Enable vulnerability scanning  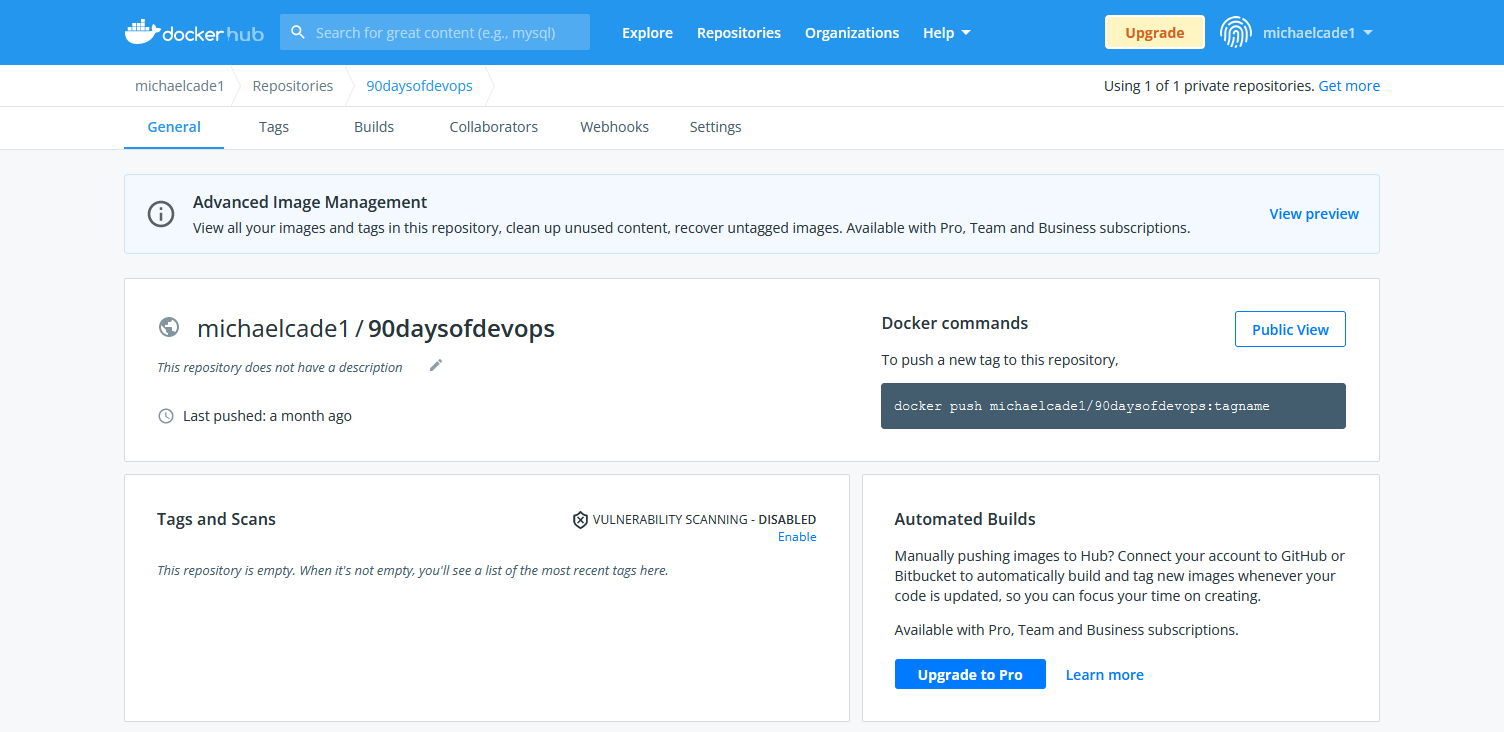[x=797, y=537]
